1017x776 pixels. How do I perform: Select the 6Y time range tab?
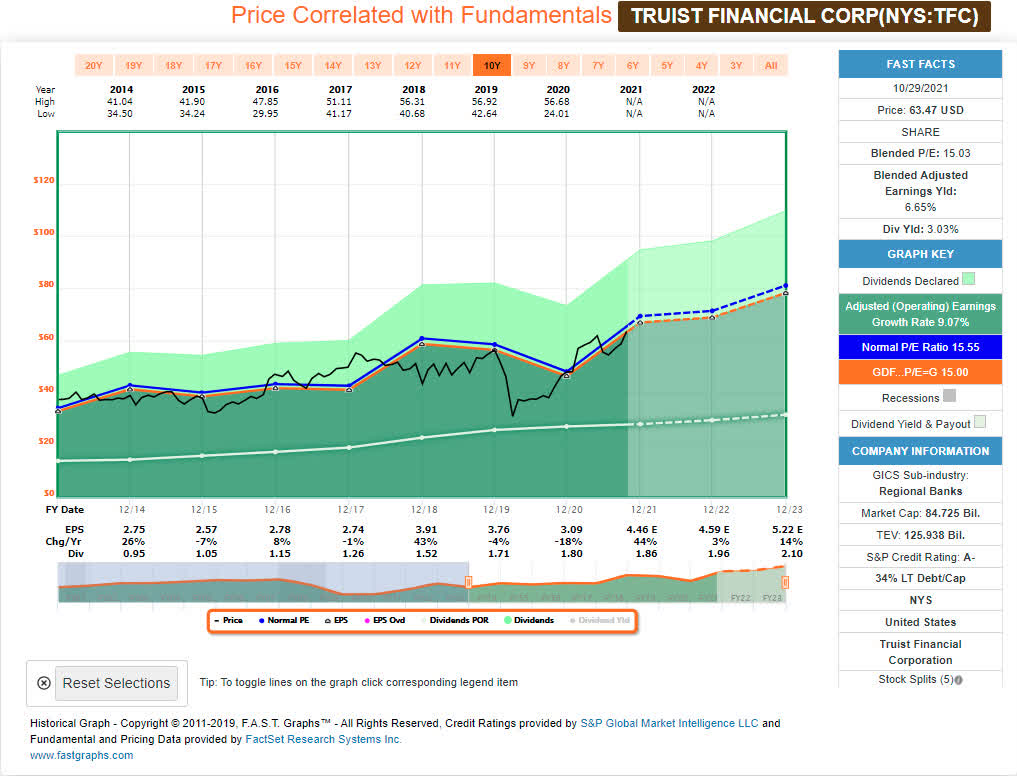point(633,66)
